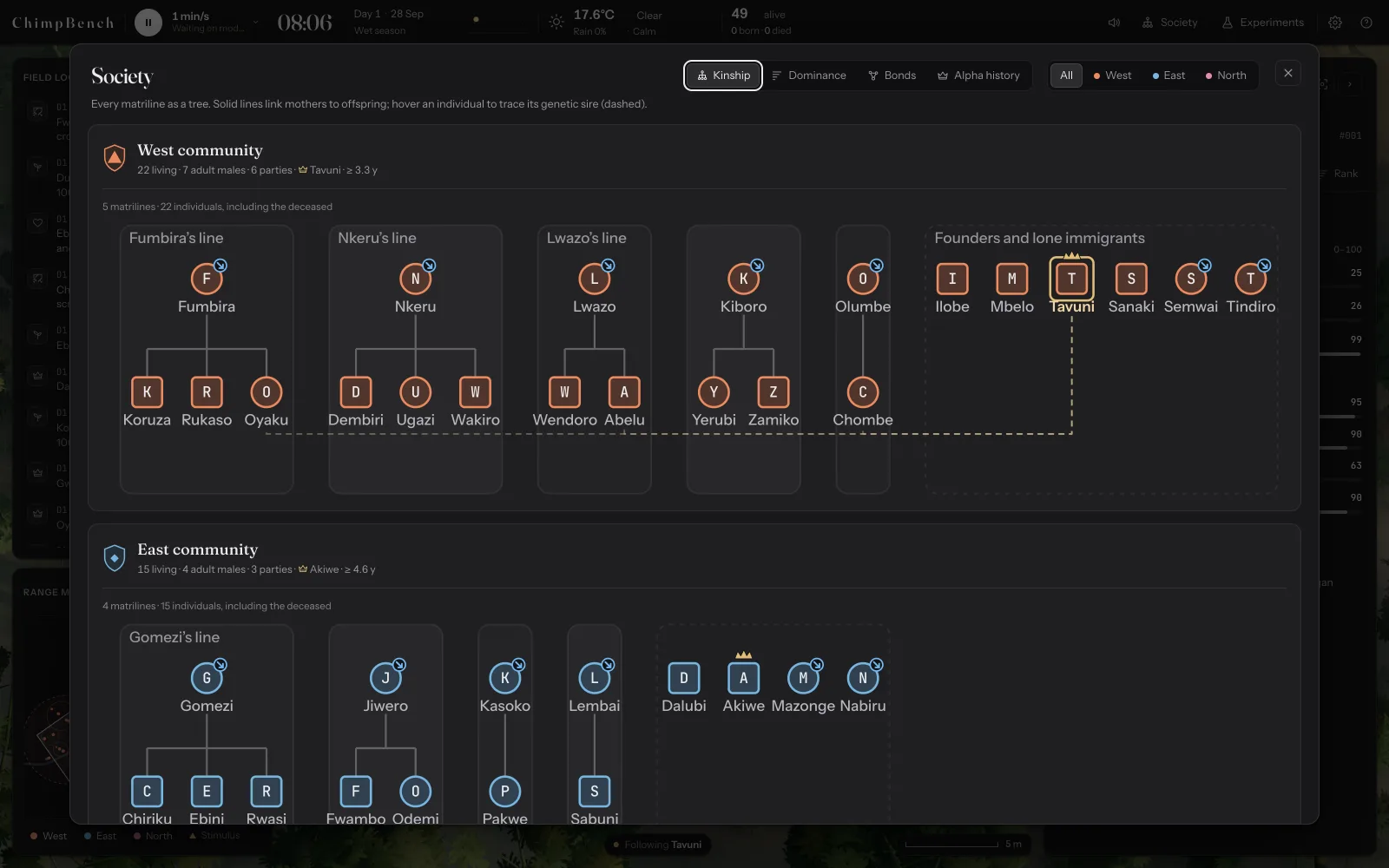Select the Olumbe node

click(863, 279)
